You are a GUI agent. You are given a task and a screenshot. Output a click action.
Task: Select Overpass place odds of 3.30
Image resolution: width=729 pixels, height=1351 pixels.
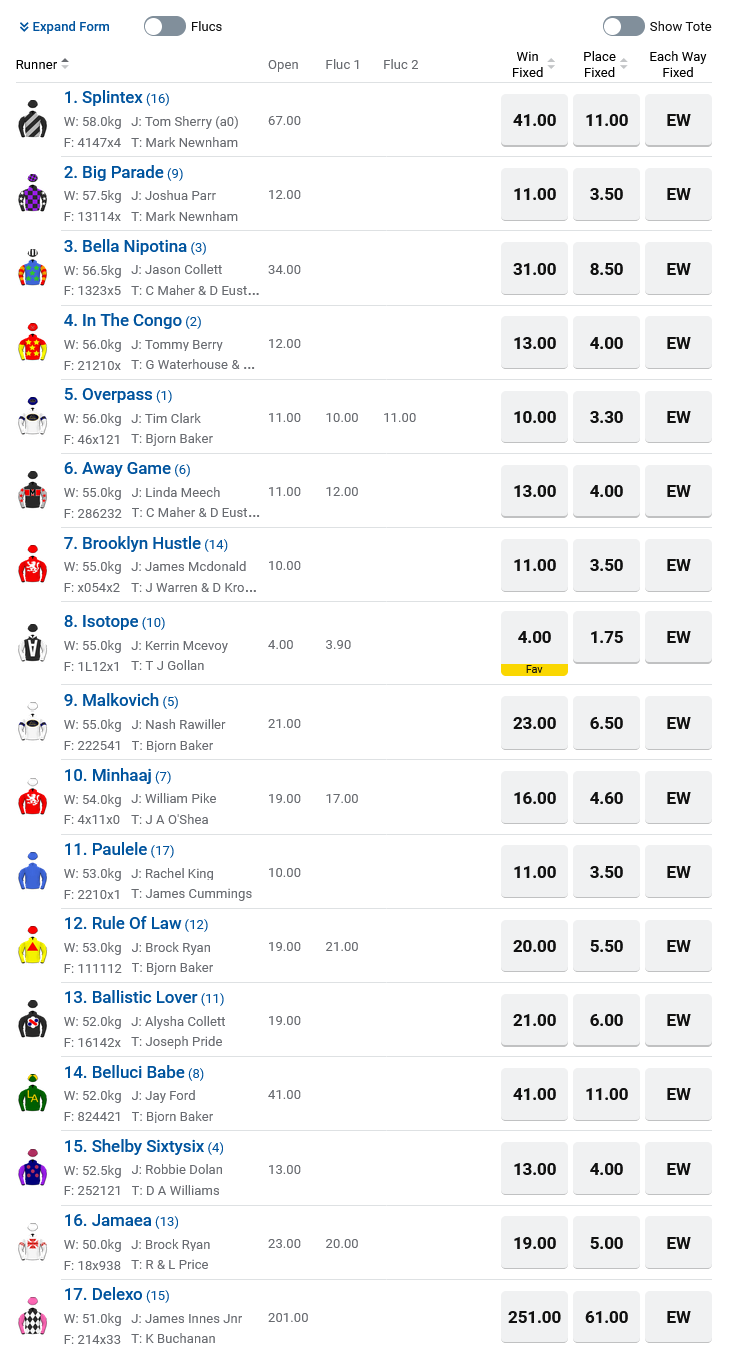pos(607,417)
